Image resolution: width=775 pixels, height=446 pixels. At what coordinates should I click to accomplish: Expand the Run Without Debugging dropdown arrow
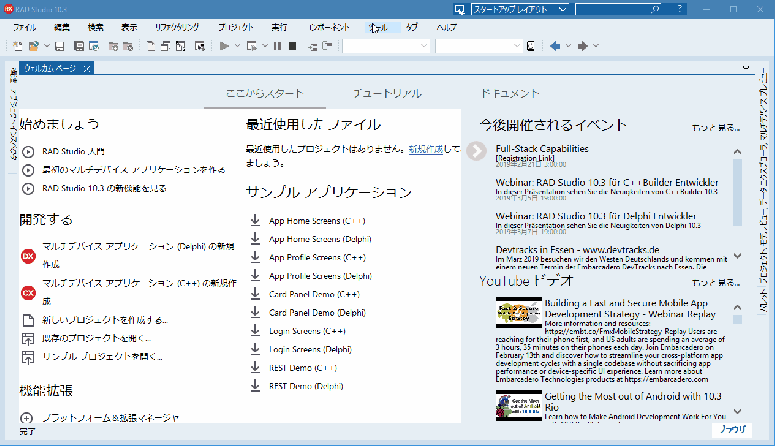(265, 46)
